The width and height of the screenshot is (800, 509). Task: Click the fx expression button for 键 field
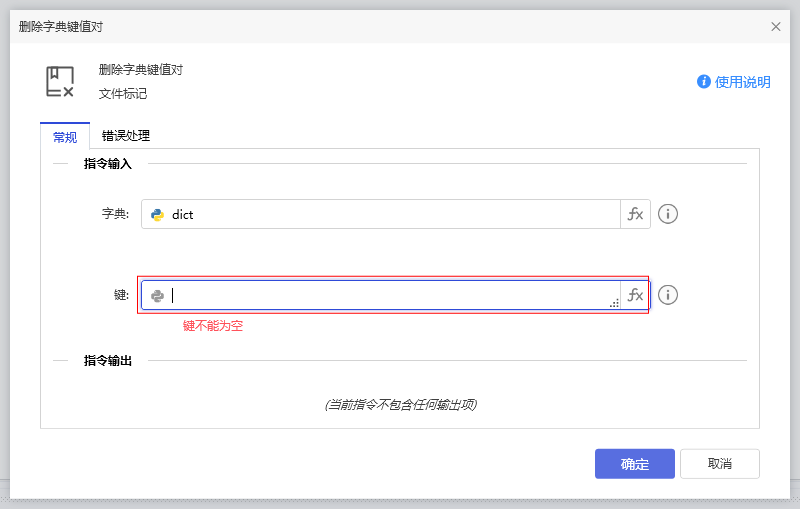[635, 295]
